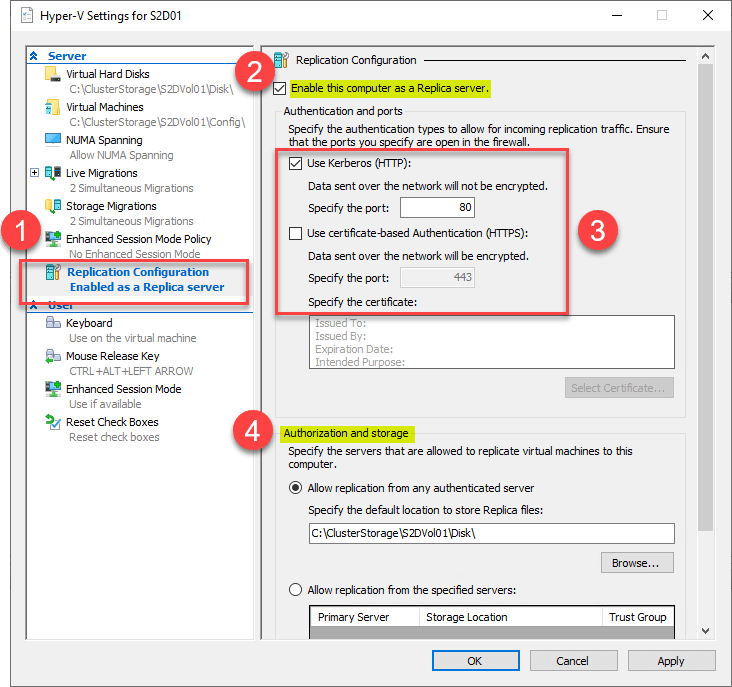Viewport: 732px width, 687px height.
Task: Enable certificate-based Authentication (HTTPS) checkbox
Action: click(x=295, y=233)
